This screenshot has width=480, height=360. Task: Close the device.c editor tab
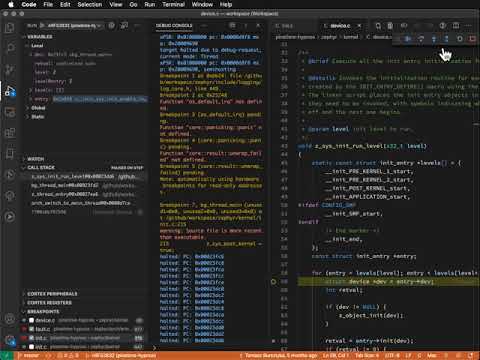coord(359,26)
